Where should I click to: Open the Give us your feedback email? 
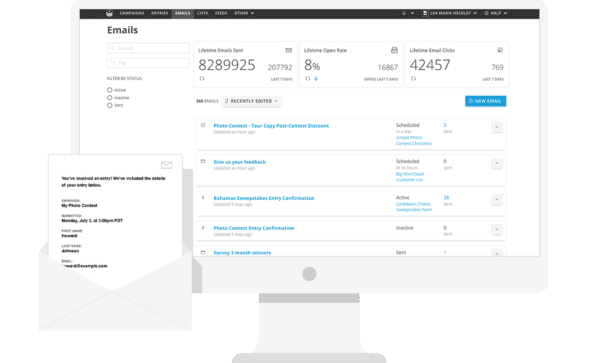tap(240, 162)
